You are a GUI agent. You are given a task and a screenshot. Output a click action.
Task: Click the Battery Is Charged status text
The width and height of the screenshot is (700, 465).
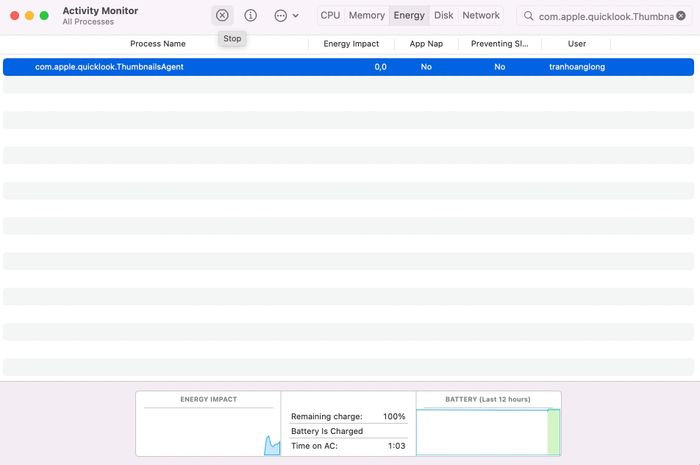tap(327, 431)
